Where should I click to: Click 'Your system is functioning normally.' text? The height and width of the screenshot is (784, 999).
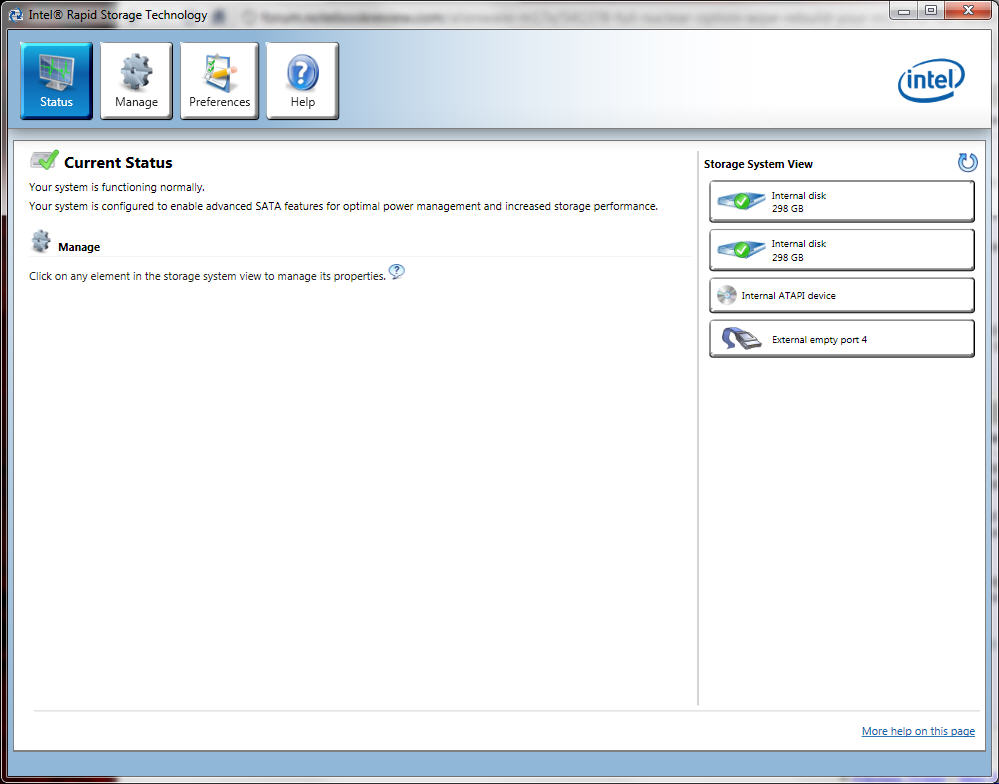117,187
